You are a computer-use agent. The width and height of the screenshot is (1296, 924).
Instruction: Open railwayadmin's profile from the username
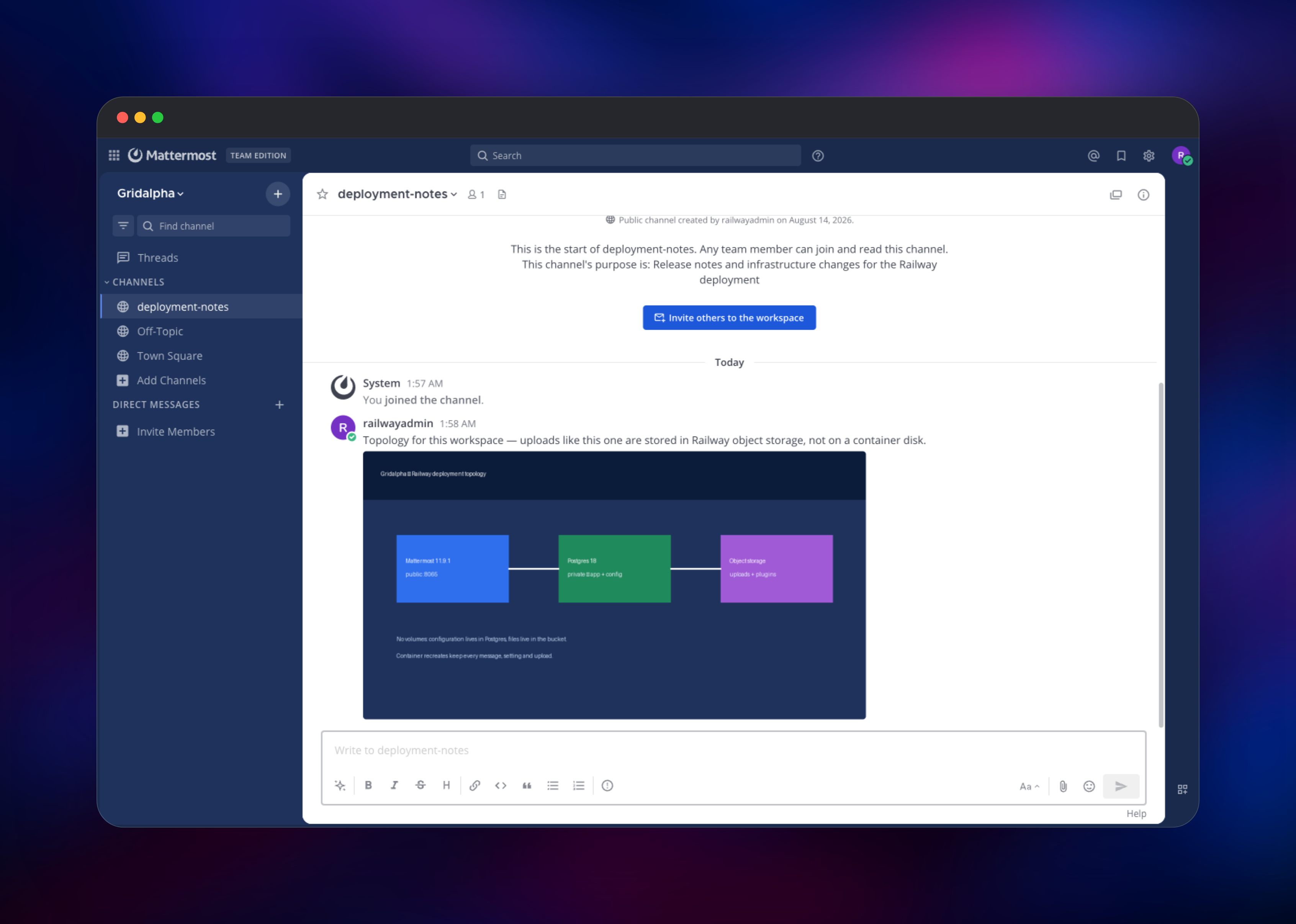398,423
